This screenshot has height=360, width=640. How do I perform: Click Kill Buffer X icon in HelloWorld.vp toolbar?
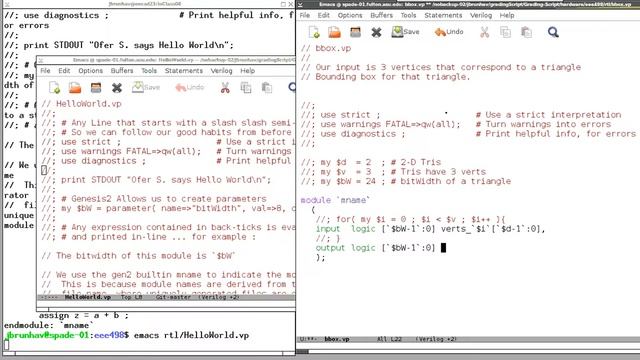tap(117, 87)
